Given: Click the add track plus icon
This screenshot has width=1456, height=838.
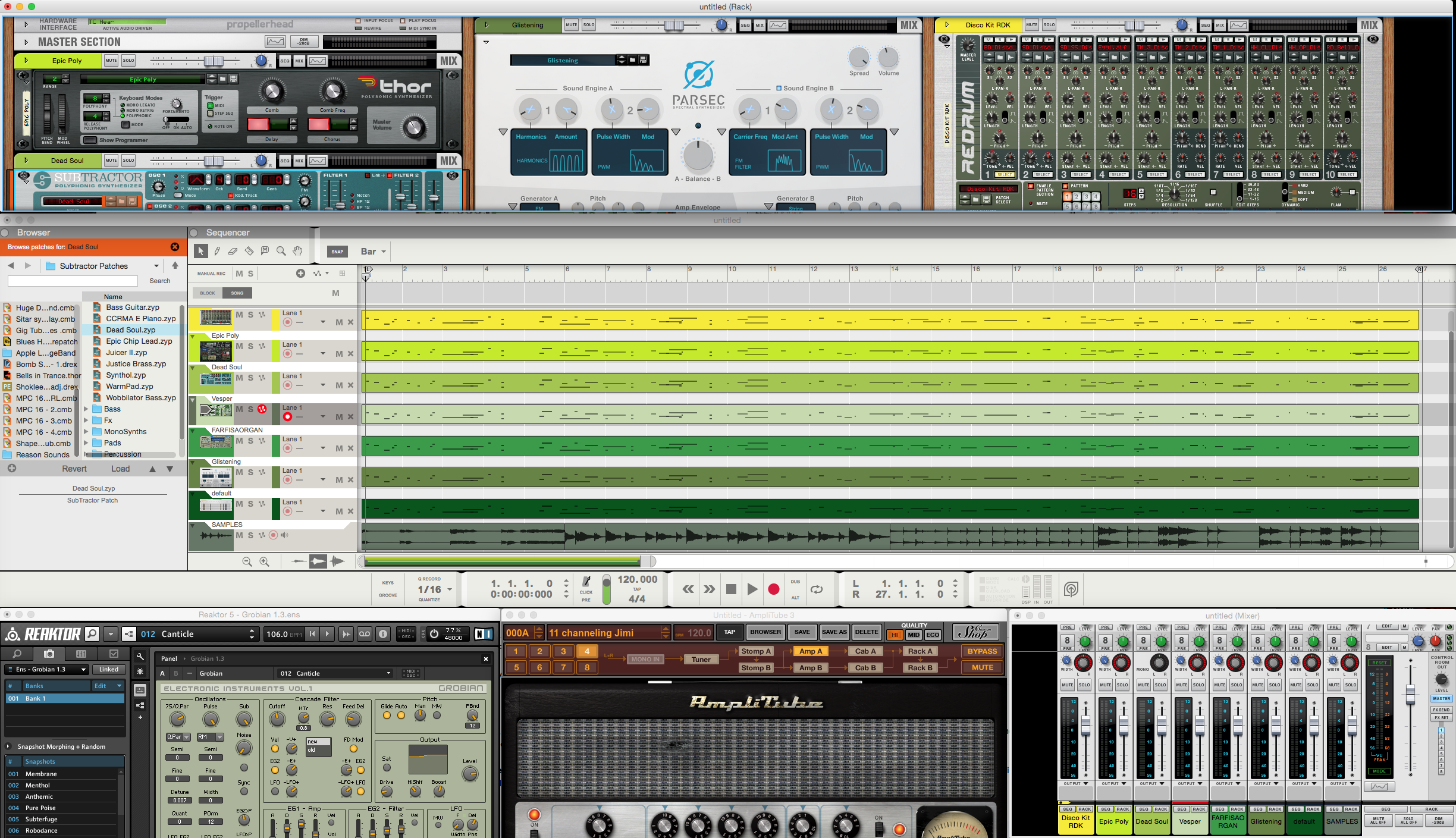Looking at the screenshot, I should [x=300, y=274].
